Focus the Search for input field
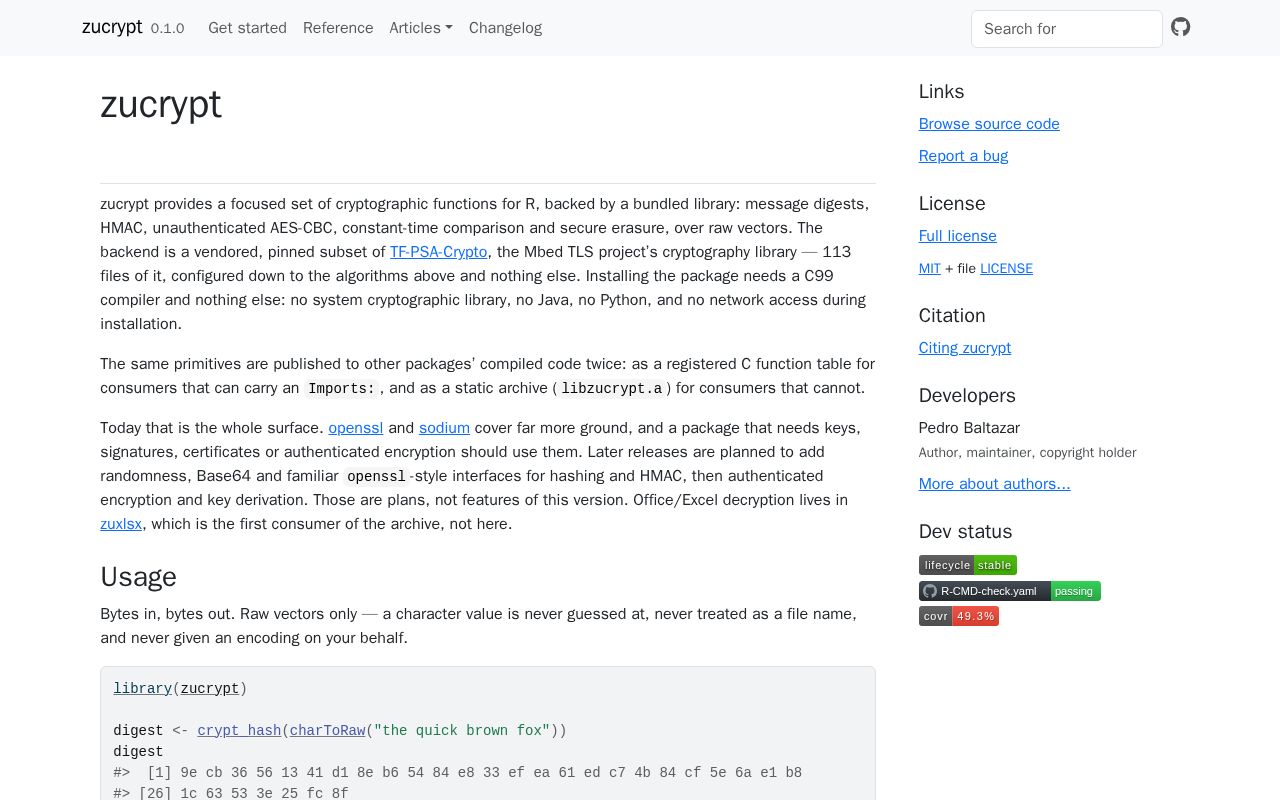Image resolution: width=1280 pixels, height=800 pixels. coord(1067,29)
